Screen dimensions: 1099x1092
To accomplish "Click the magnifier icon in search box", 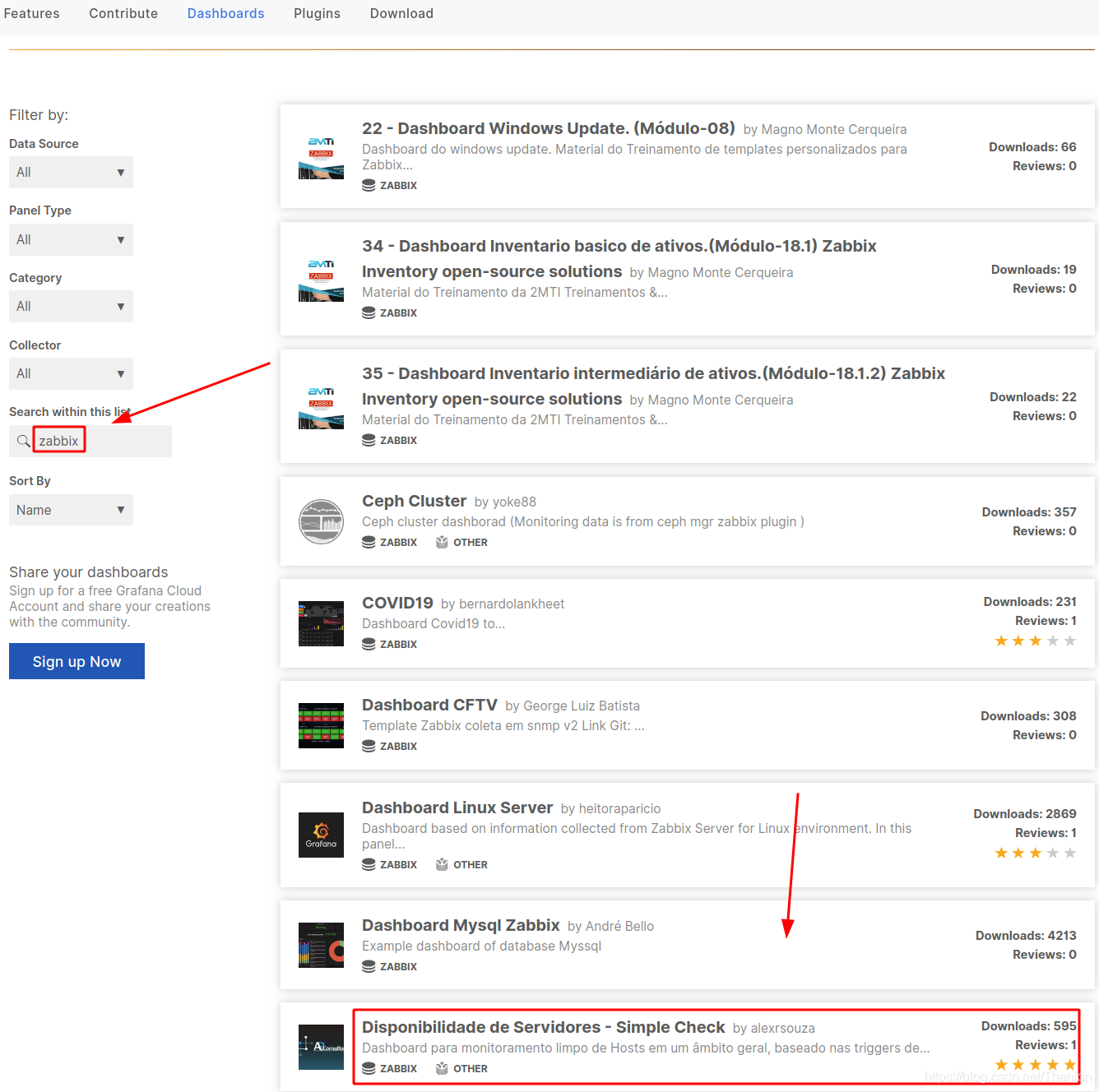I will pyautogui.click(x=23, y=441).
